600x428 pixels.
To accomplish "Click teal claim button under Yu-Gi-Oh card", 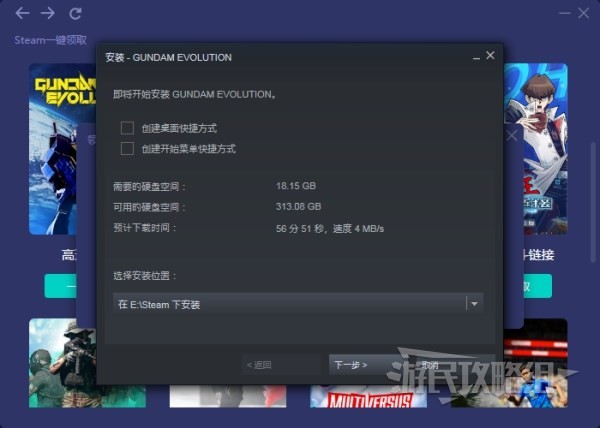I will click(x=538, y=286).
